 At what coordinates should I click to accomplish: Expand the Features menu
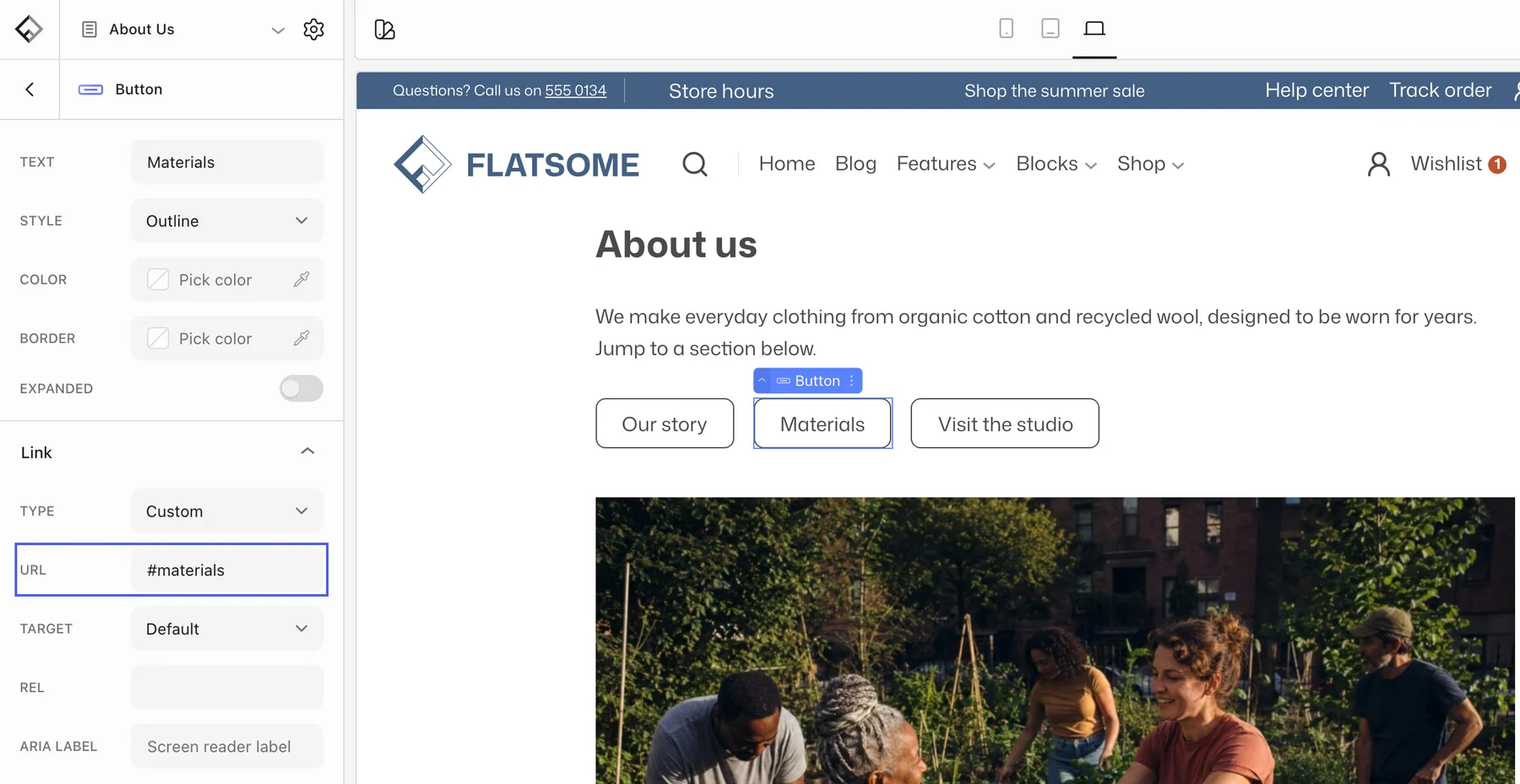pos(946,164)
